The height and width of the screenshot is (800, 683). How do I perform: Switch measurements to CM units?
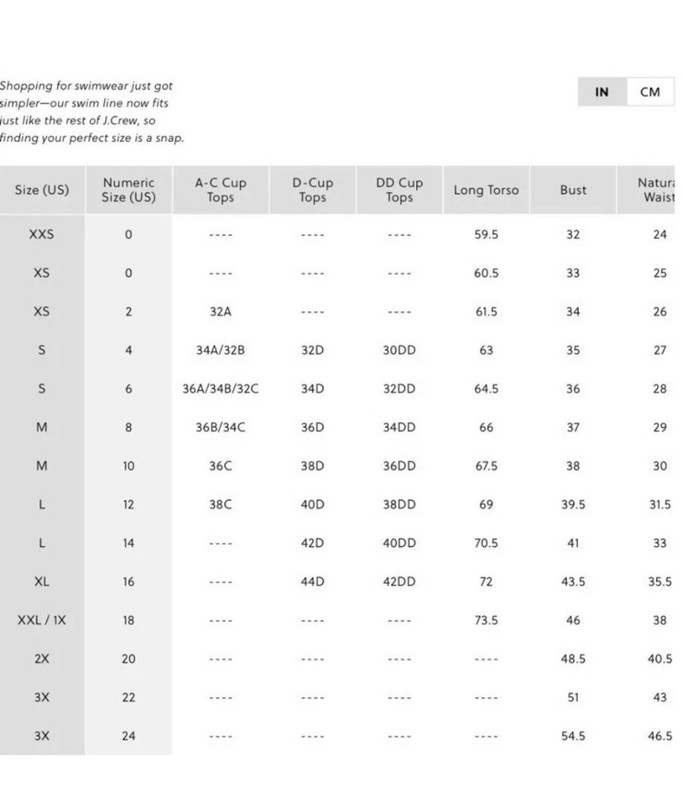(x=650, y=92)
